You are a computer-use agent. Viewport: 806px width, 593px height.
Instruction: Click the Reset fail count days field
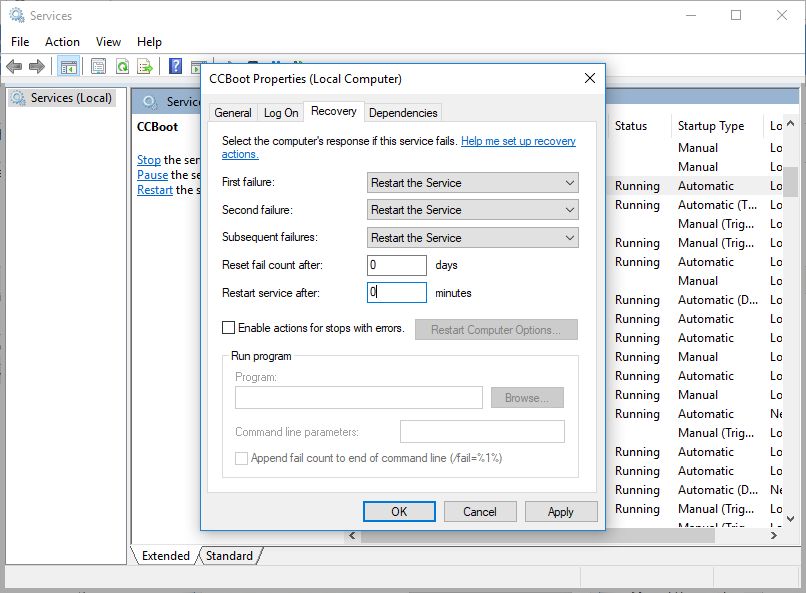396,265
